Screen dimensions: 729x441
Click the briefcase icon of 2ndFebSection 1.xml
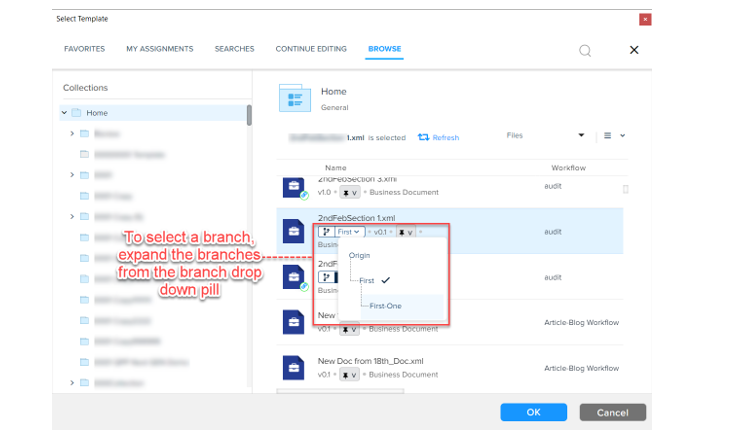[x=293, y=231]
